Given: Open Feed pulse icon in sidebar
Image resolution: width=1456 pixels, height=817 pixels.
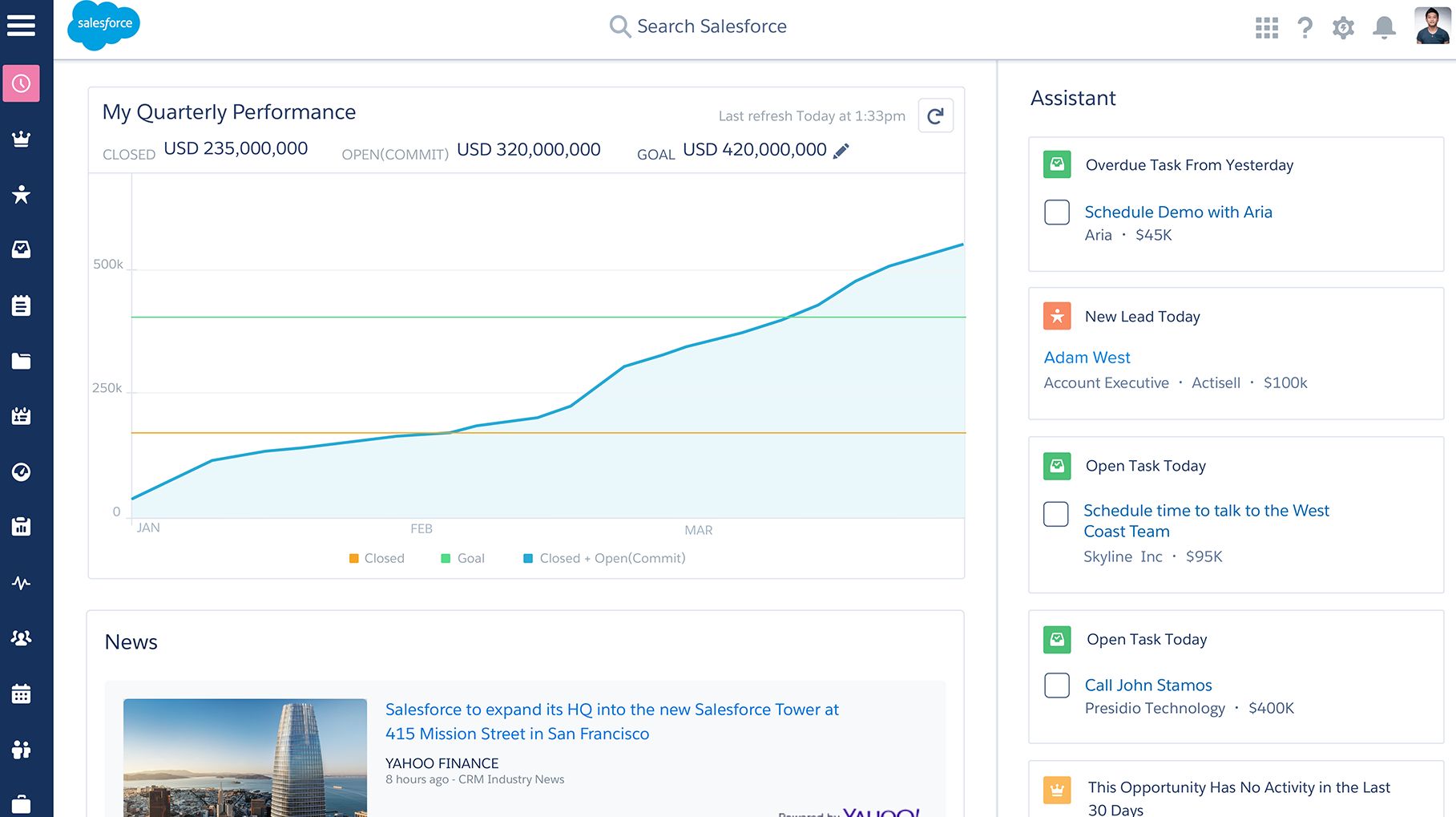Looking at the screenshot, I should 21,583.
